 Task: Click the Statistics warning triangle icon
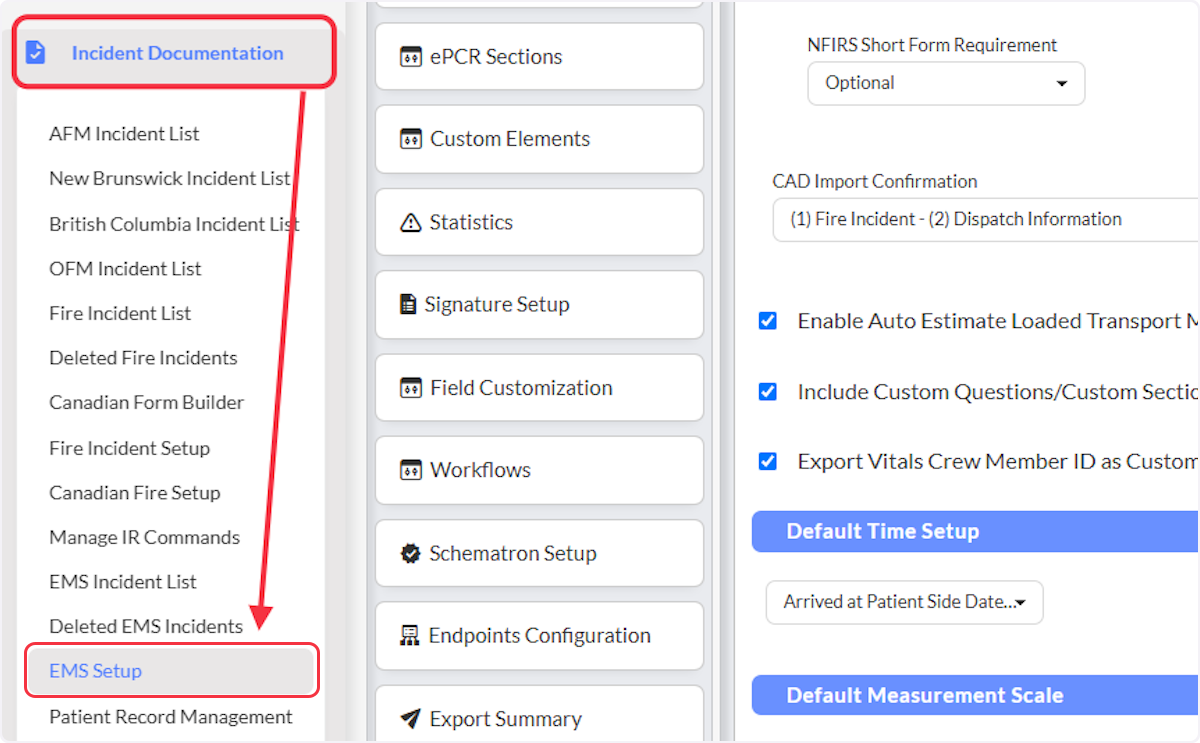410,222
